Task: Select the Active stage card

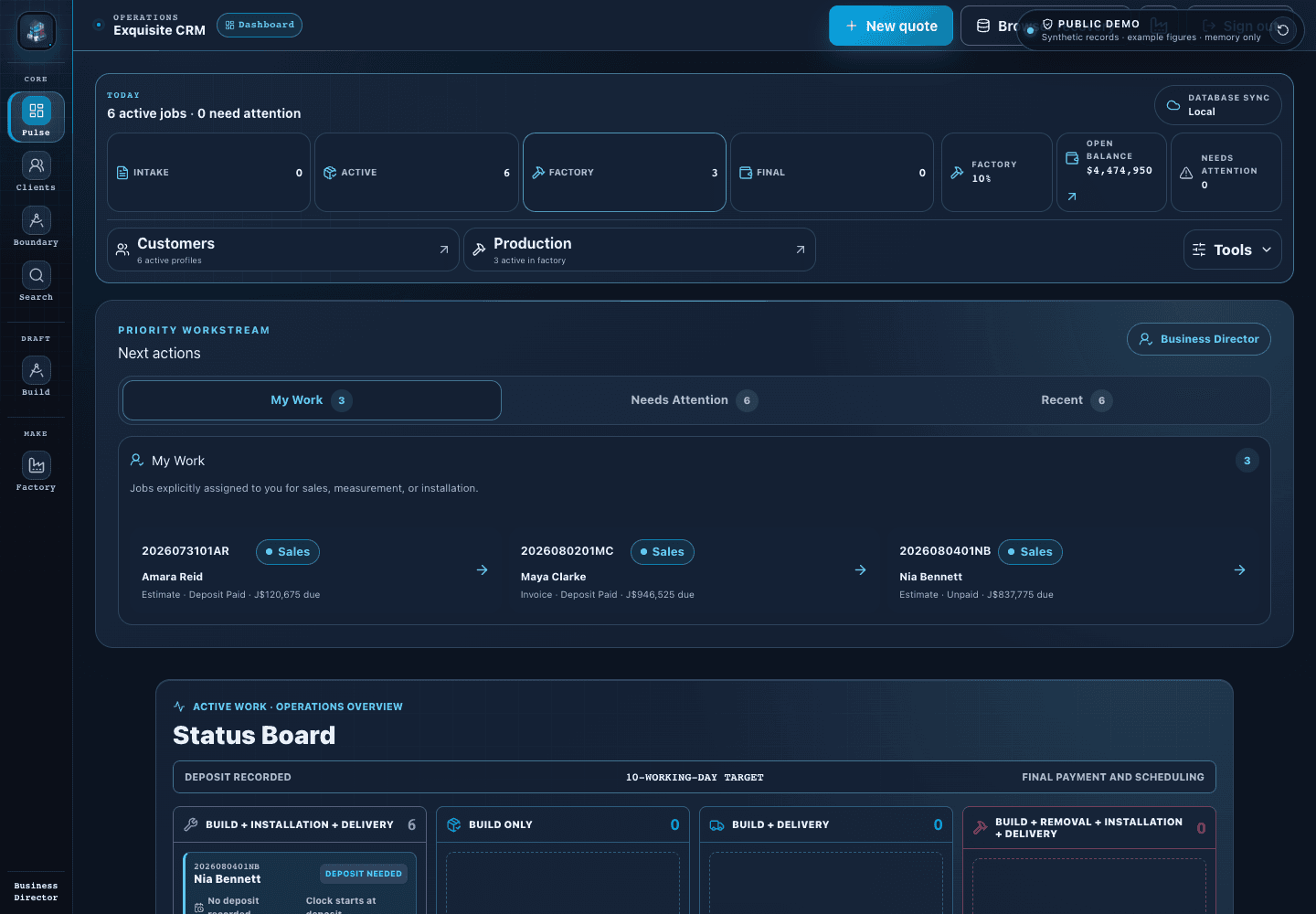Action: pyautogui.click(x=417, y=173)
